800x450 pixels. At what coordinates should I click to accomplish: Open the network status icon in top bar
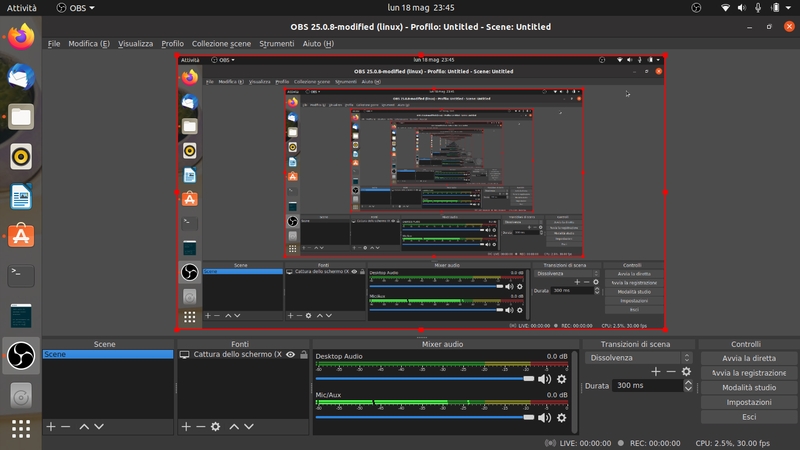click(x=725, y=8)
